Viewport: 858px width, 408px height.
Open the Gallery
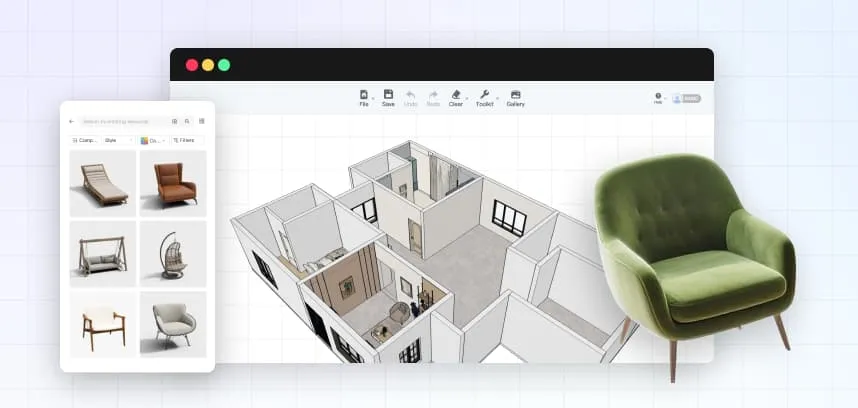[515, 98]
